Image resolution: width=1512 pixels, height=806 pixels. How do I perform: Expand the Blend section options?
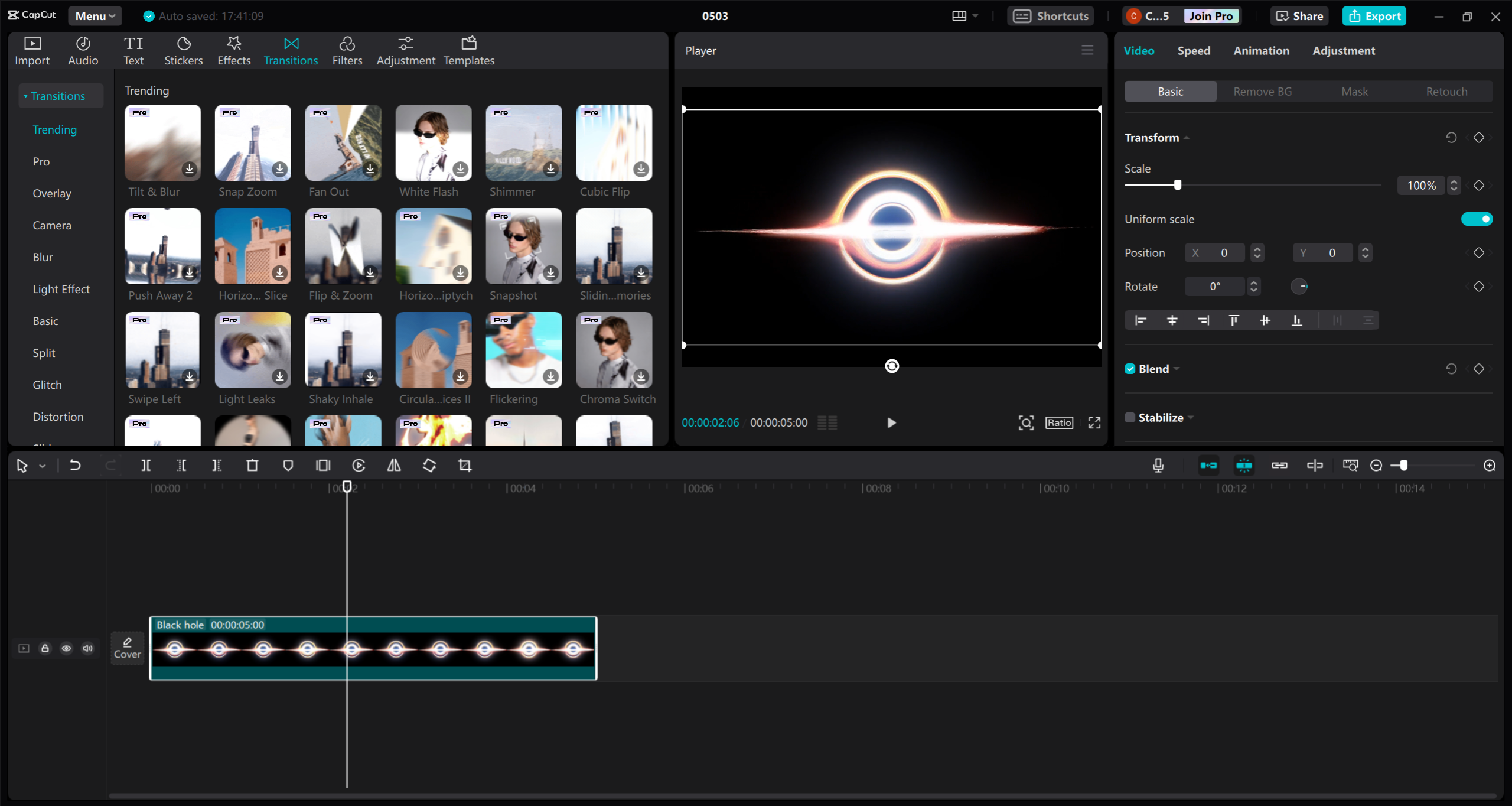1175,368
